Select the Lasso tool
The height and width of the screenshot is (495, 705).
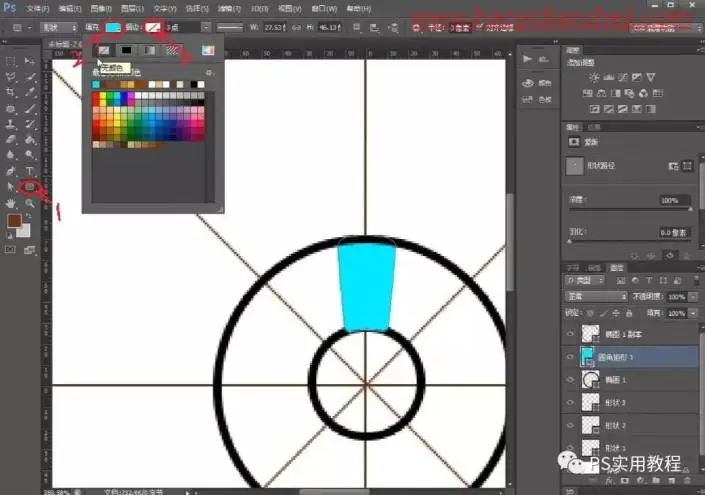click(10, 77)
